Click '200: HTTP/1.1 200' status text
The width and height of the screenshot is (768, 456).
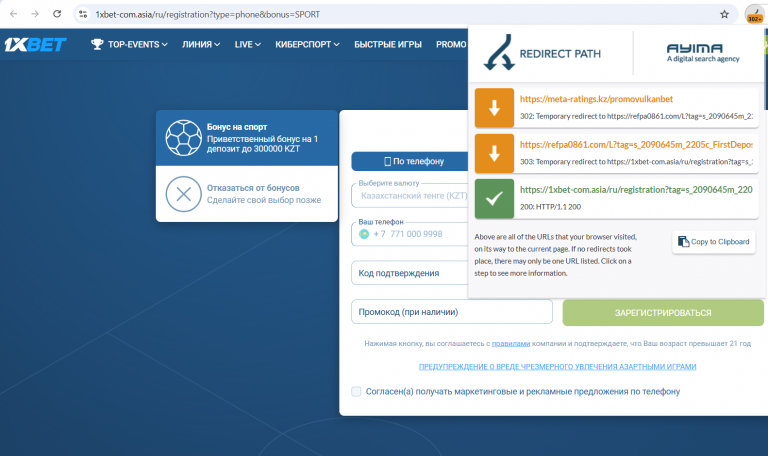click(x=551, y=207)
